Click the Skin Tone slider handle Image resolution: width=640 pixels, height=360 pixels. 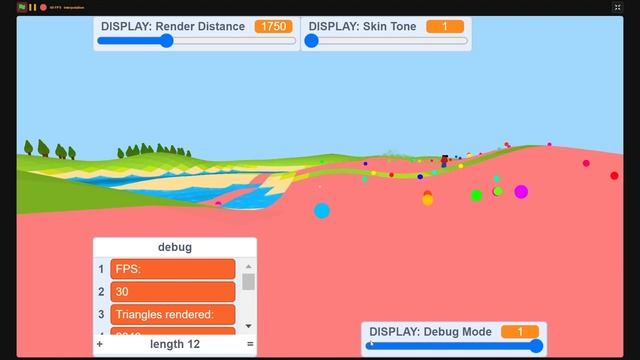[311, 41]
